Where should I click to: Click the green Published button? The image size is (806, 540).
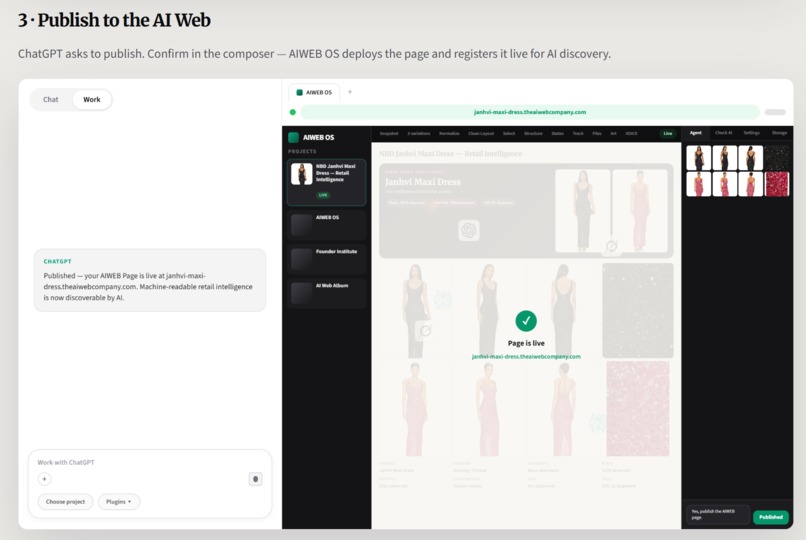[771, 517]
